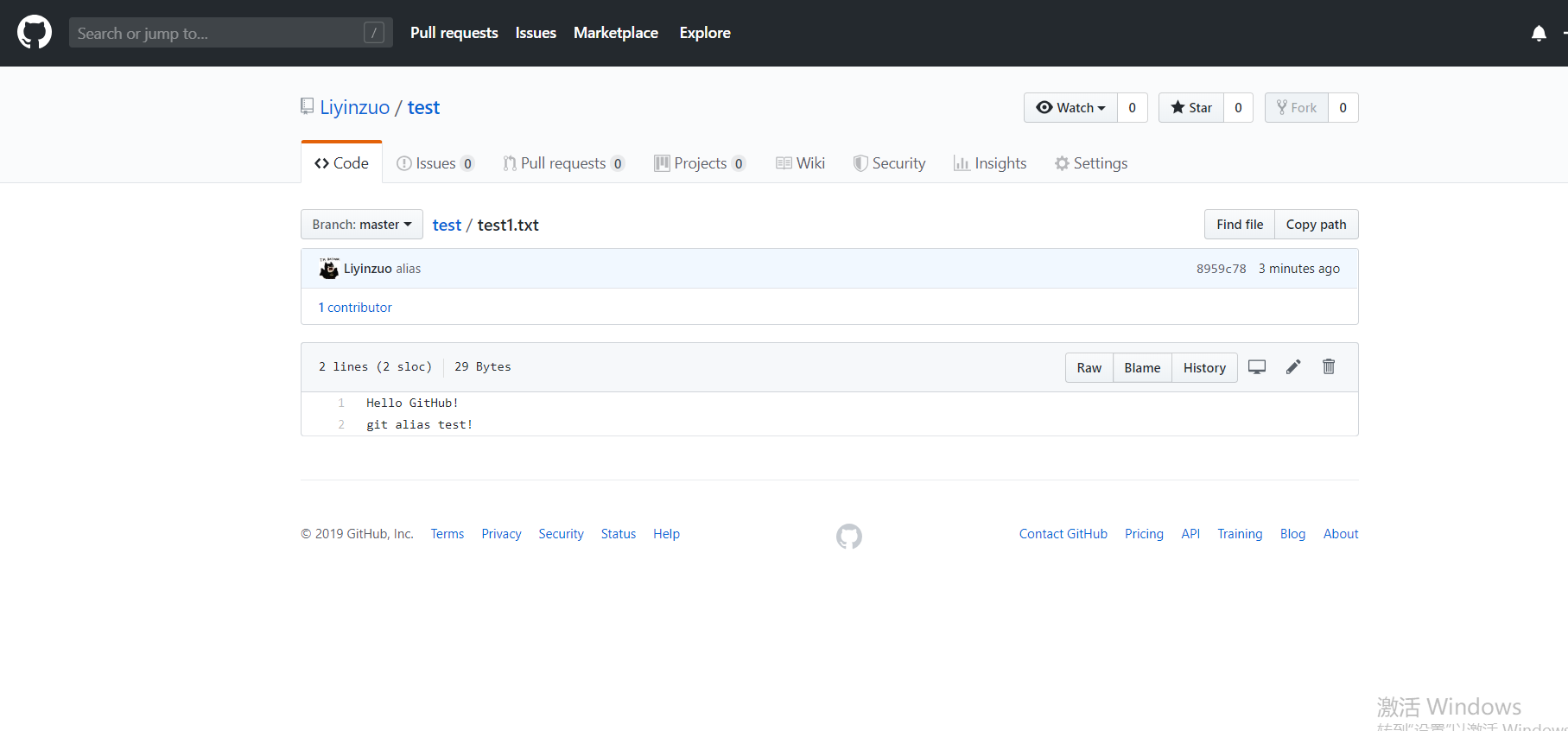Open the Watch dropdown
The image size is (1568, 731).
pos(1070,108)
